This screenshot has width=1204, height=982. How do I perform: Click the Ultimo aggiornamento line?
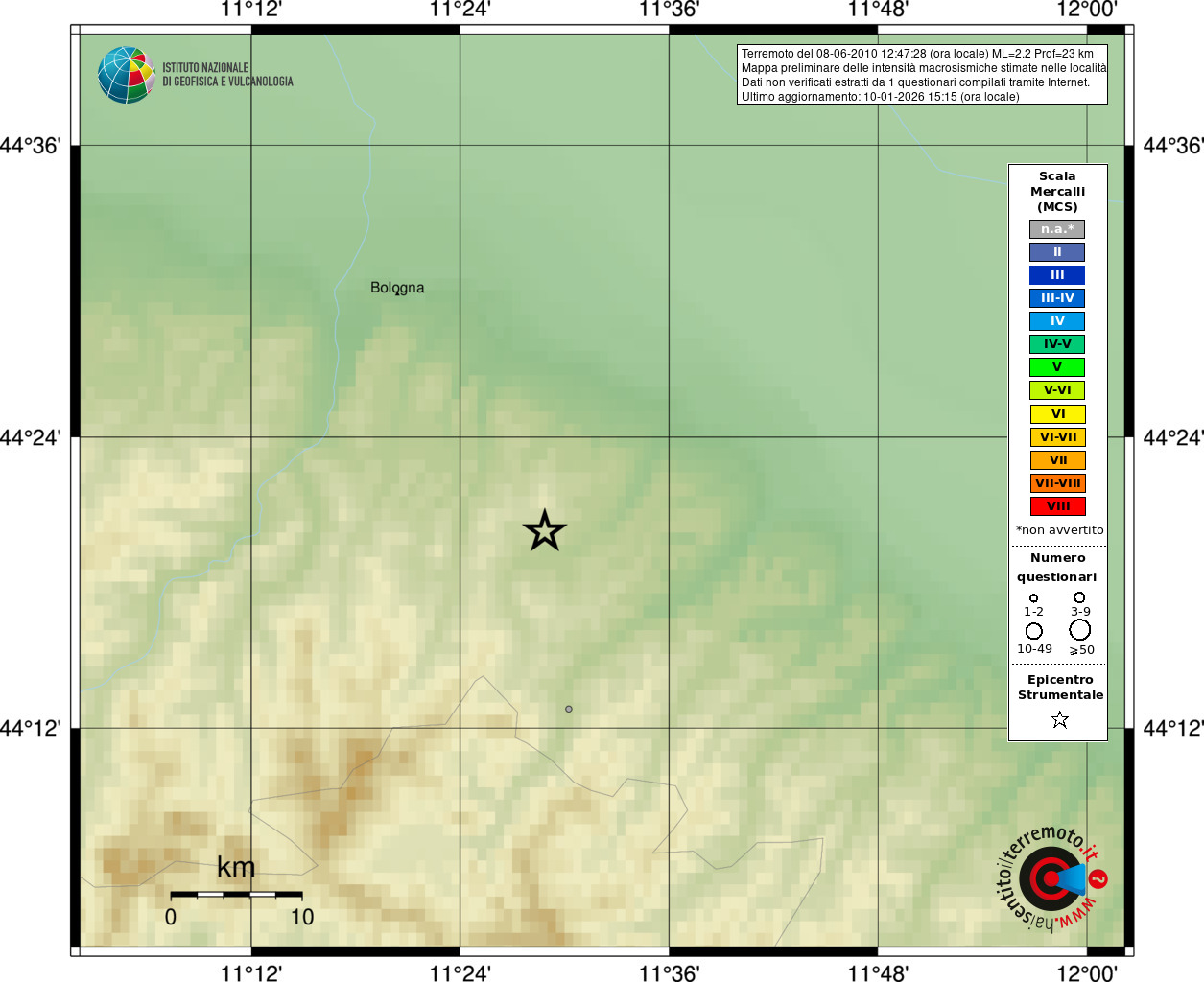click(x=880, y=97)
